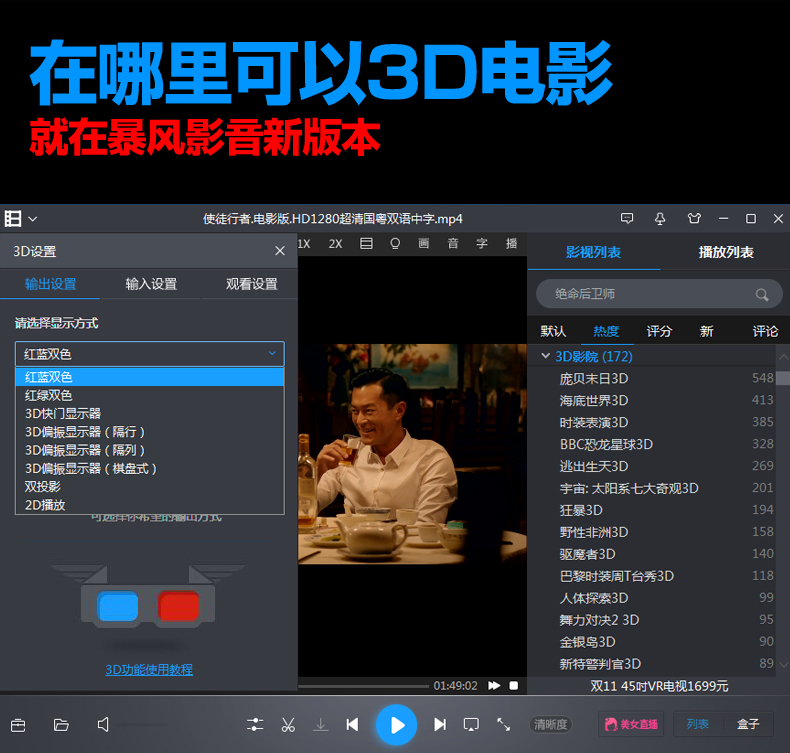This screenshot has width=790, height=753.
Task: Open 宇宙: 太阳系七大奇观3D entry
Action: 629,488
